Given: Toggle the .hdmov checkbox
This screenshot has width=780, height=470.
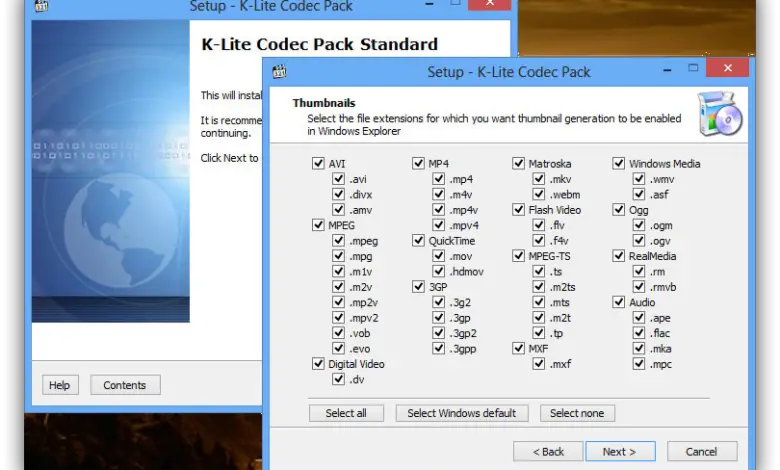Looking at the screenshot, I should (439, 271).
